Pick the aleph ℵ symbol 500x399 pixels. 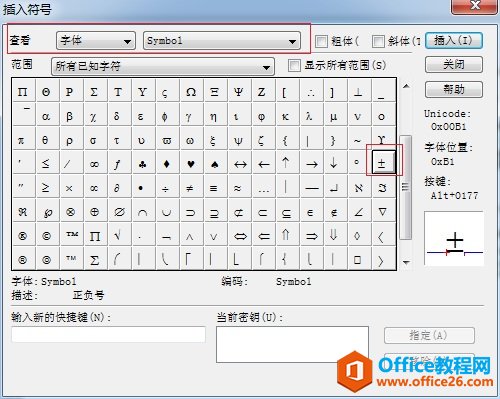click(359, 187)
